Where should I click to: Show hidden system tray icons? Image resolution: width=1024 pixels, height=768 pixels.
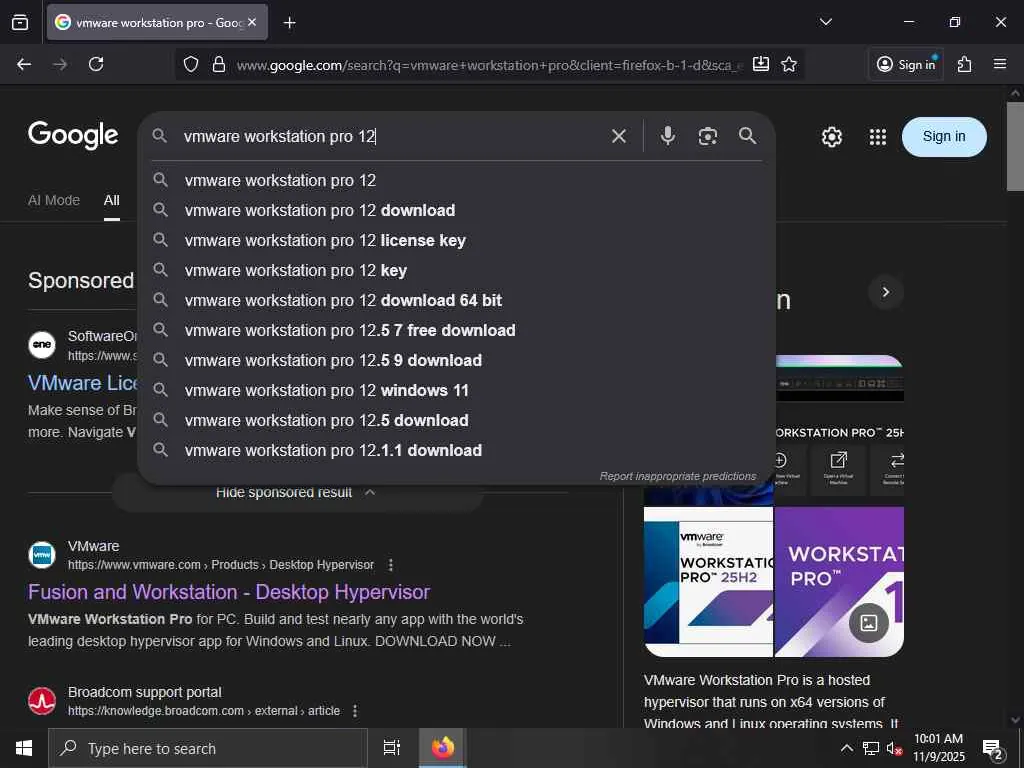tap(846, 748)
